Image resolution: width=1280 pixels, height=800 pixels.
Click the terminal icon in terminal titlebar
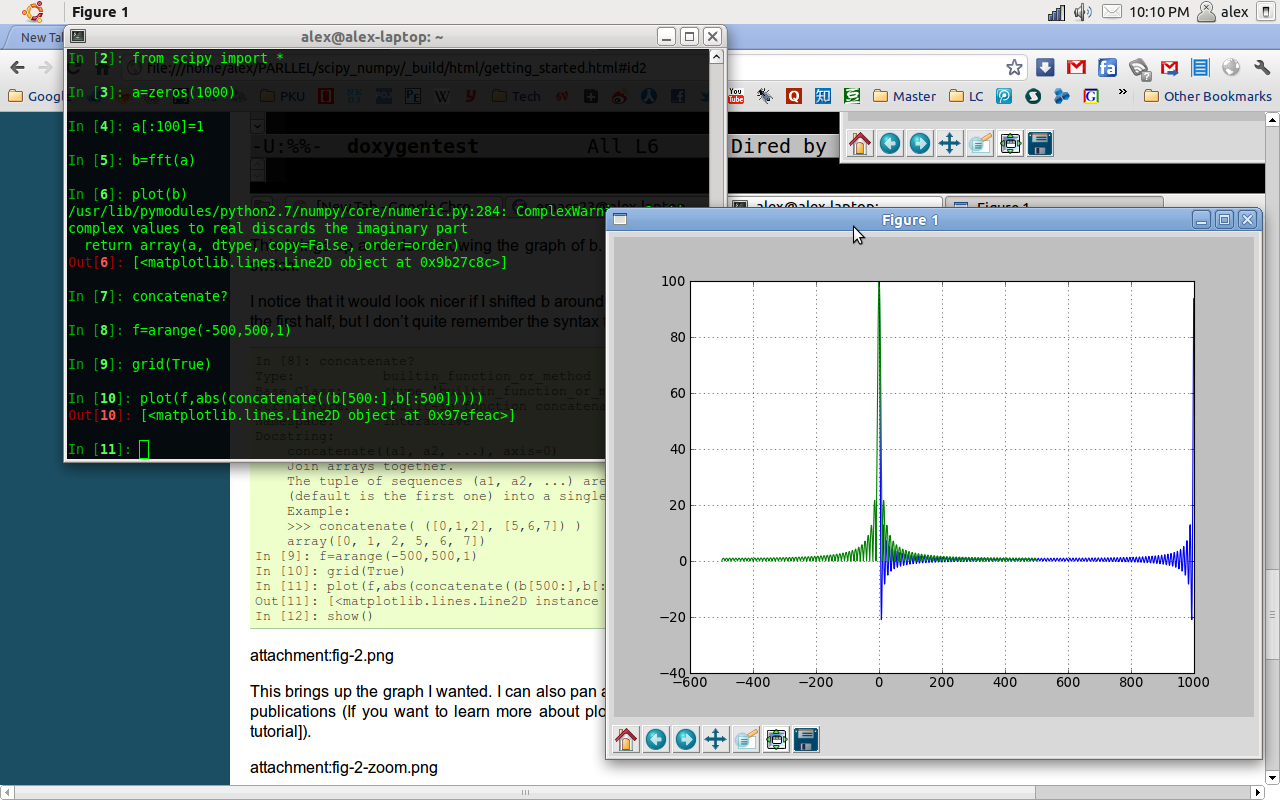(x=78, y=36)
